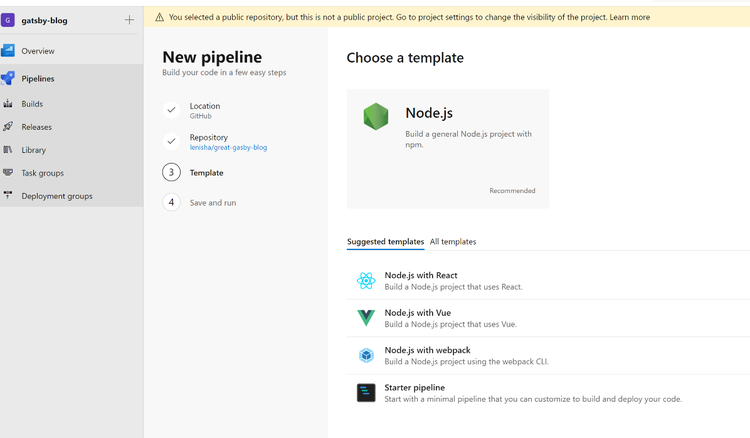Click the GitHub text under Location
Viewport: 750px width, 438px height.
(x=200, y=116)
